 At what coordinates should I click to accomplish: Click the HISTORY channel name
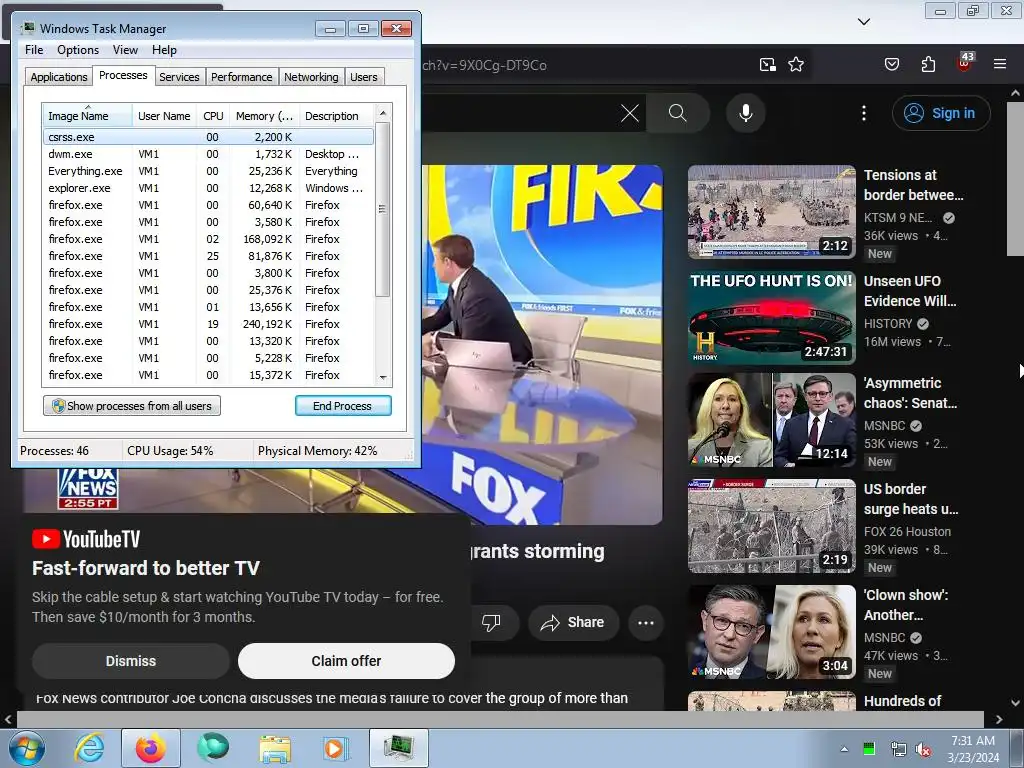(888, 323)
